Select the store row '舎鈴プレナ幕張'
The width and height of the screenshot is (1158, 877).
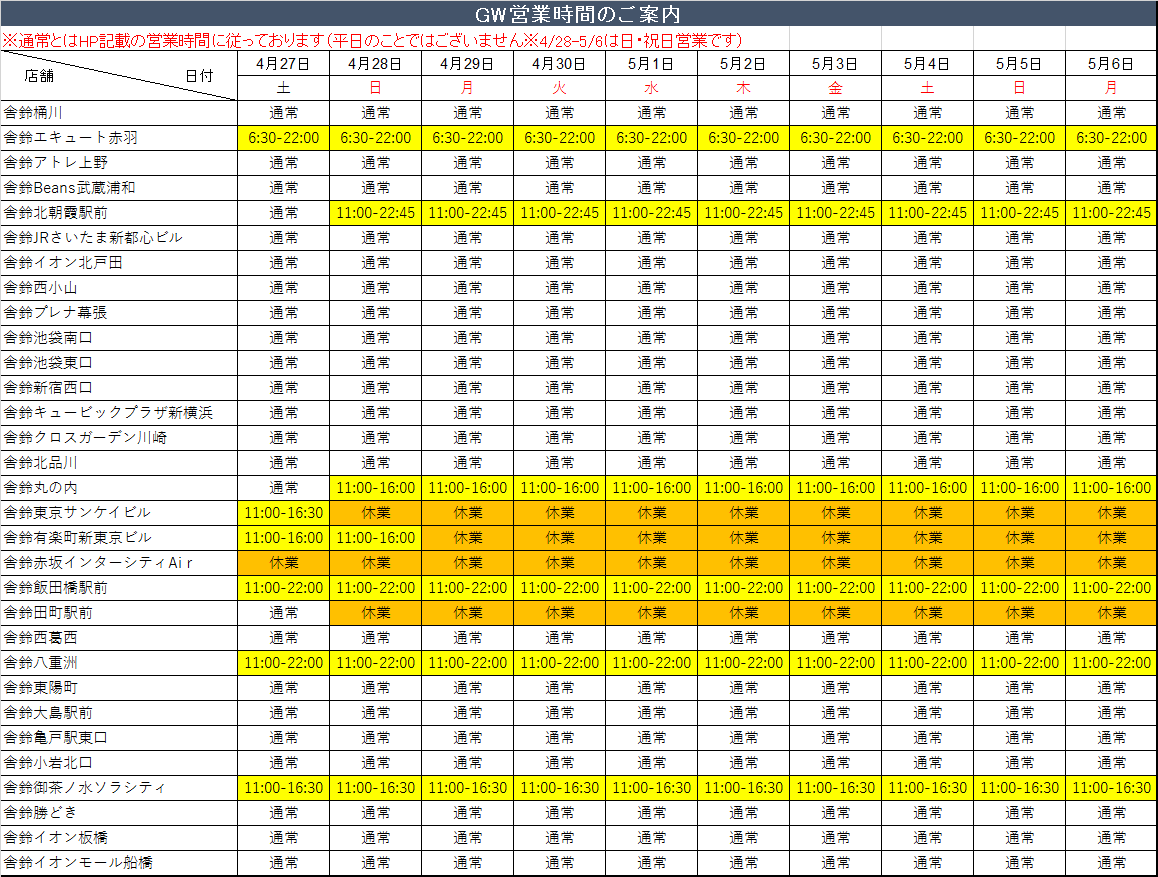(x=579, y=312)
